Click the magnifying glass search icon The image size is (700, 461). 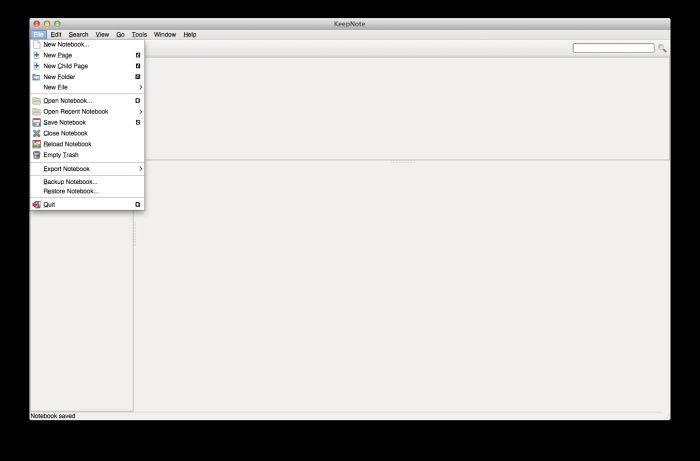coord(662,48)
